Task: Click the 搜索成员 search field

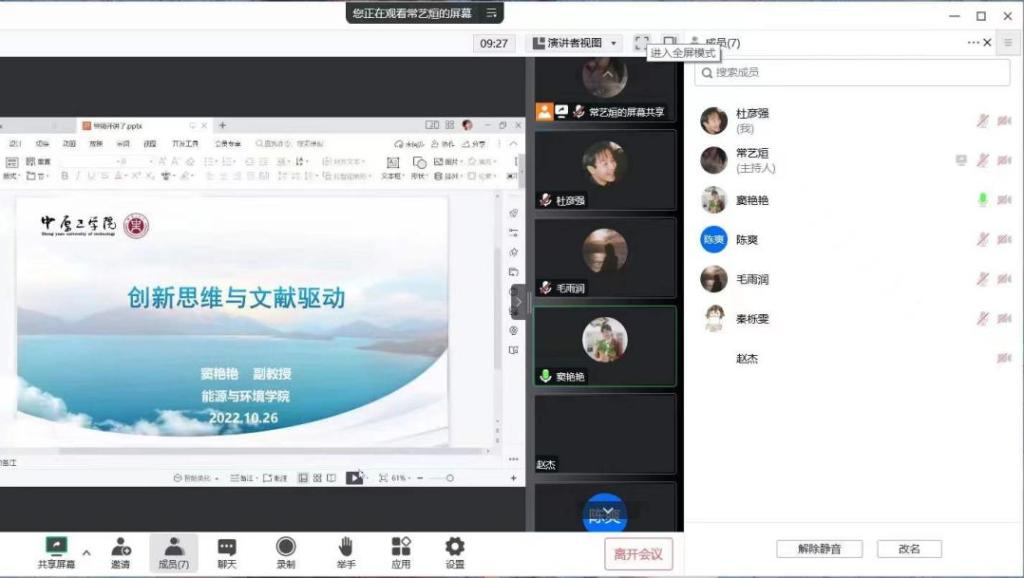Action: coord(845,72)
